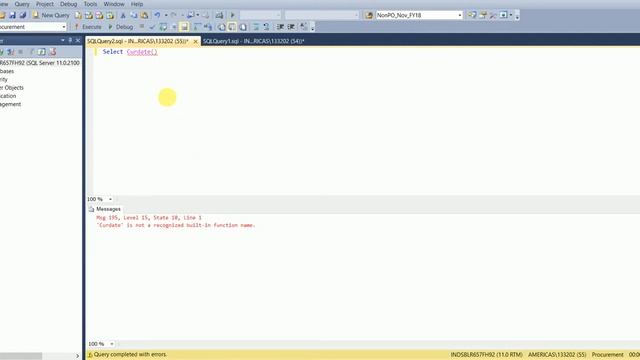Open the Window menu
Viewport: 640px width, 360px height.
[x=114, y=4]
